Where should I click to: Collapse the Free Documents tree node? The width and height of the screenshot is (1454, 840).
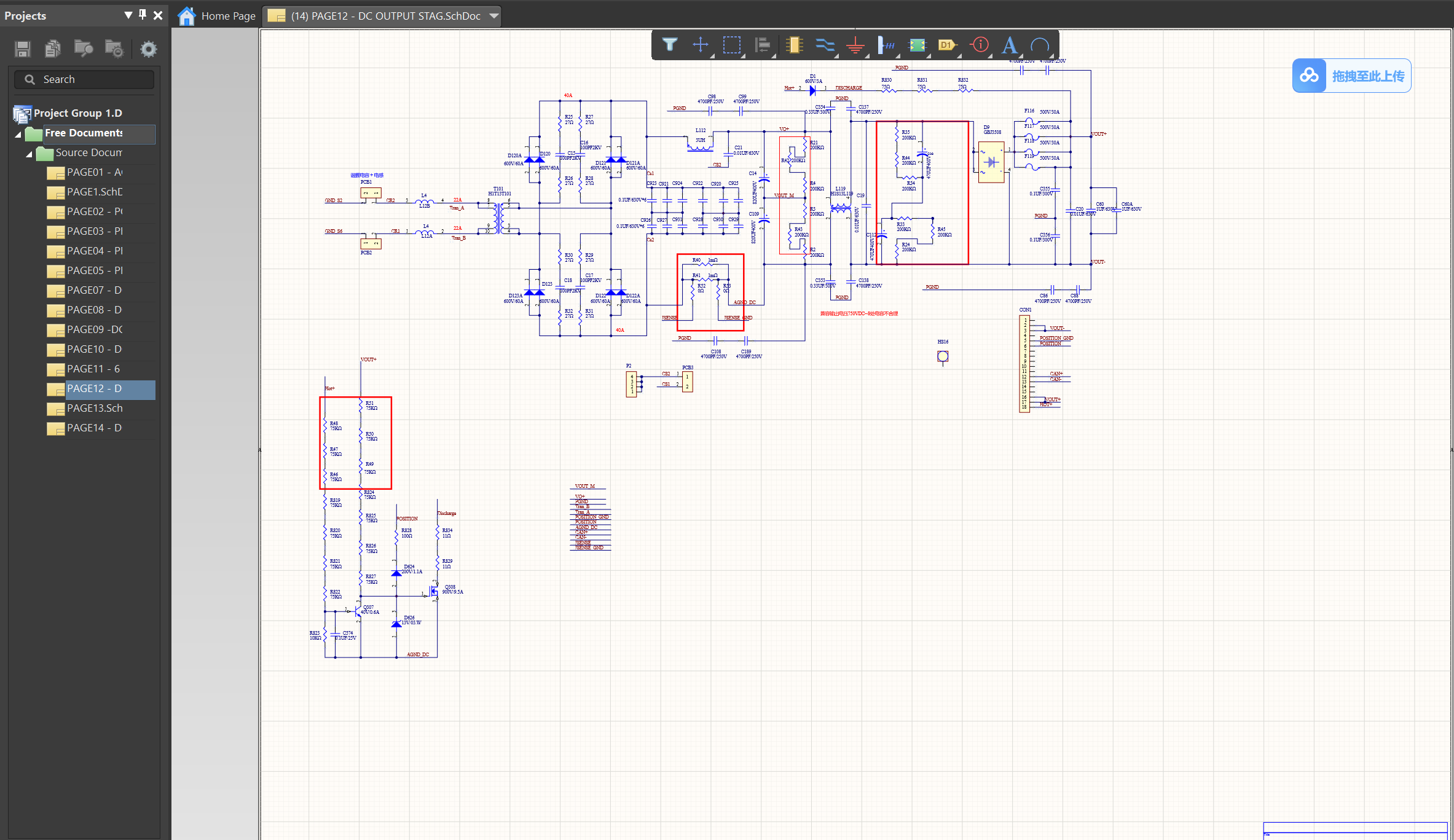pyautogui.click(x=18, y=134)
